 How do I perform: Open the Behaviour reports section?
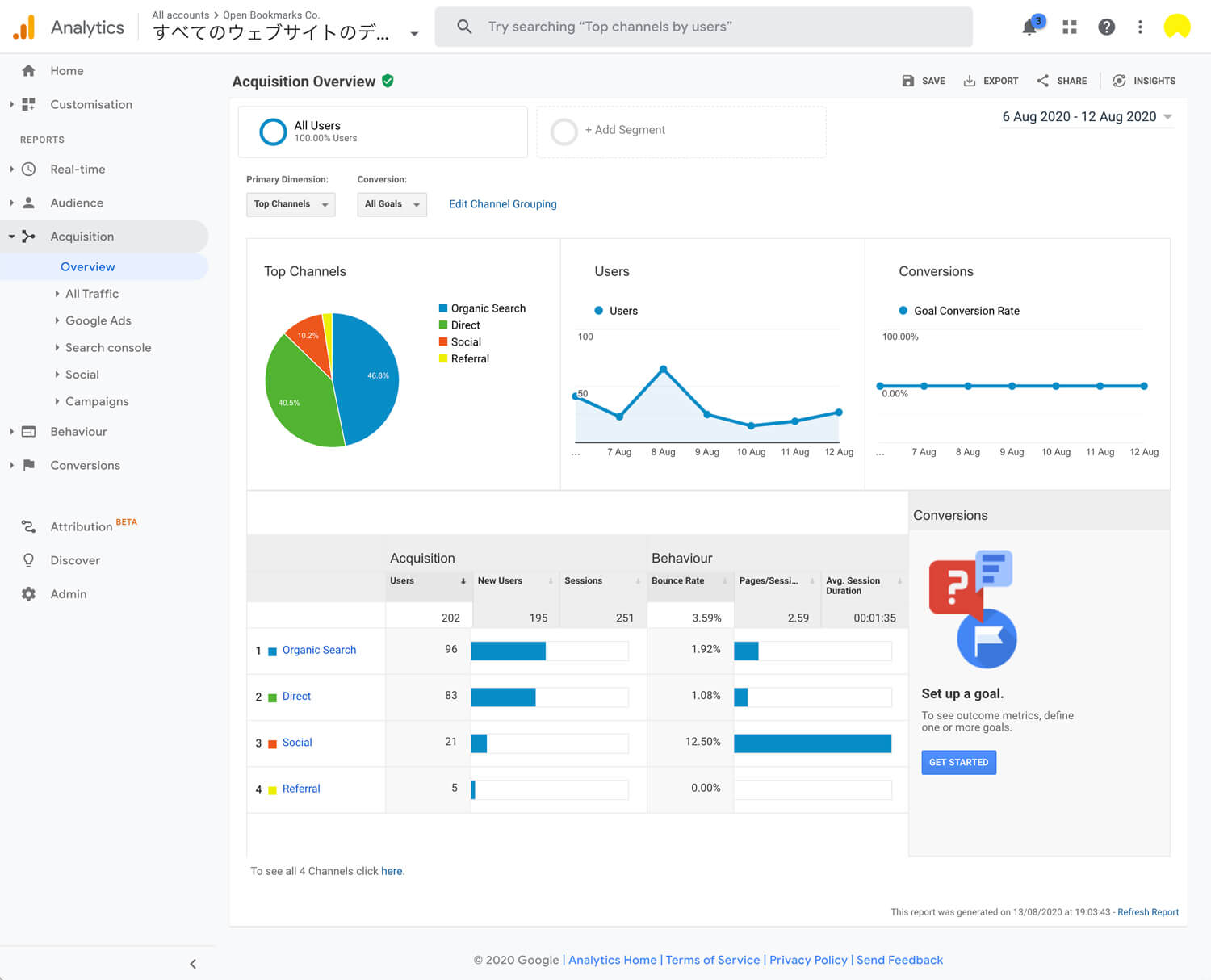78,432
